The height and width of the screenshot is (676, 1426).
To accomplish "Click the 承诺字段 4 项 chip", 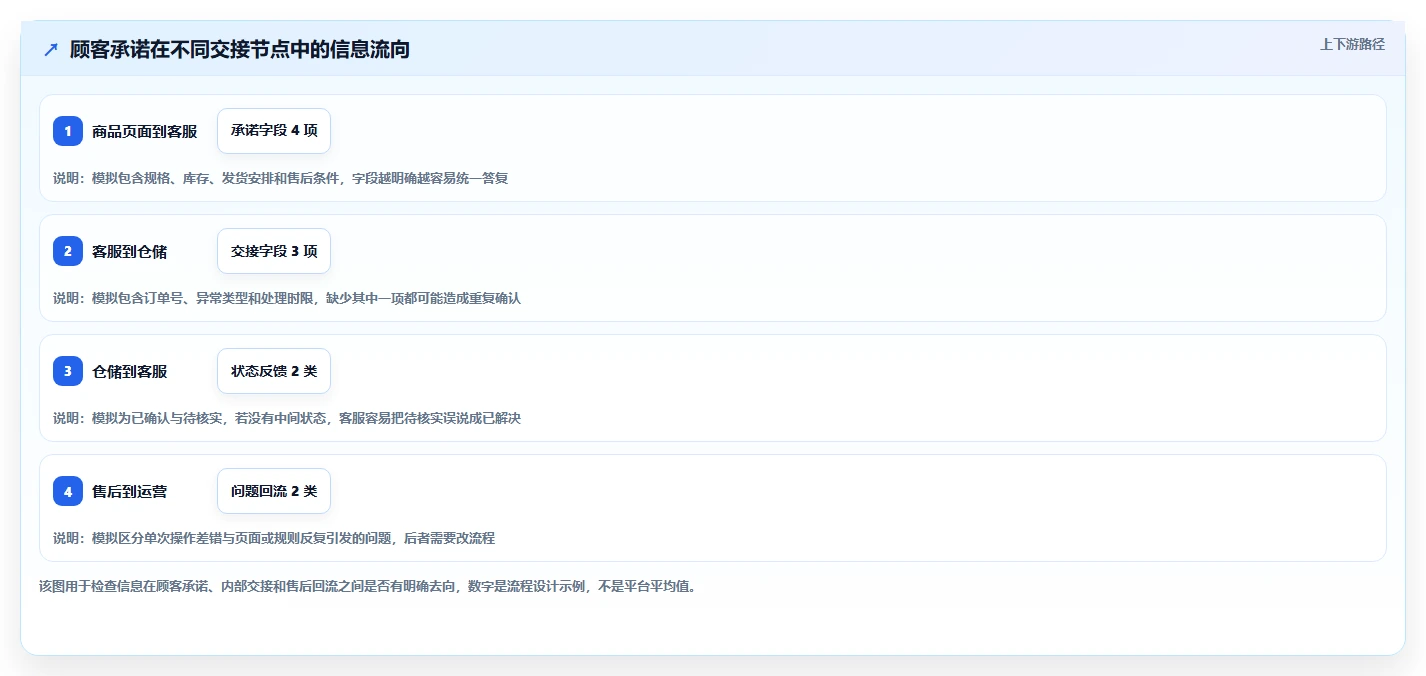I will click(x=274, y=131).
